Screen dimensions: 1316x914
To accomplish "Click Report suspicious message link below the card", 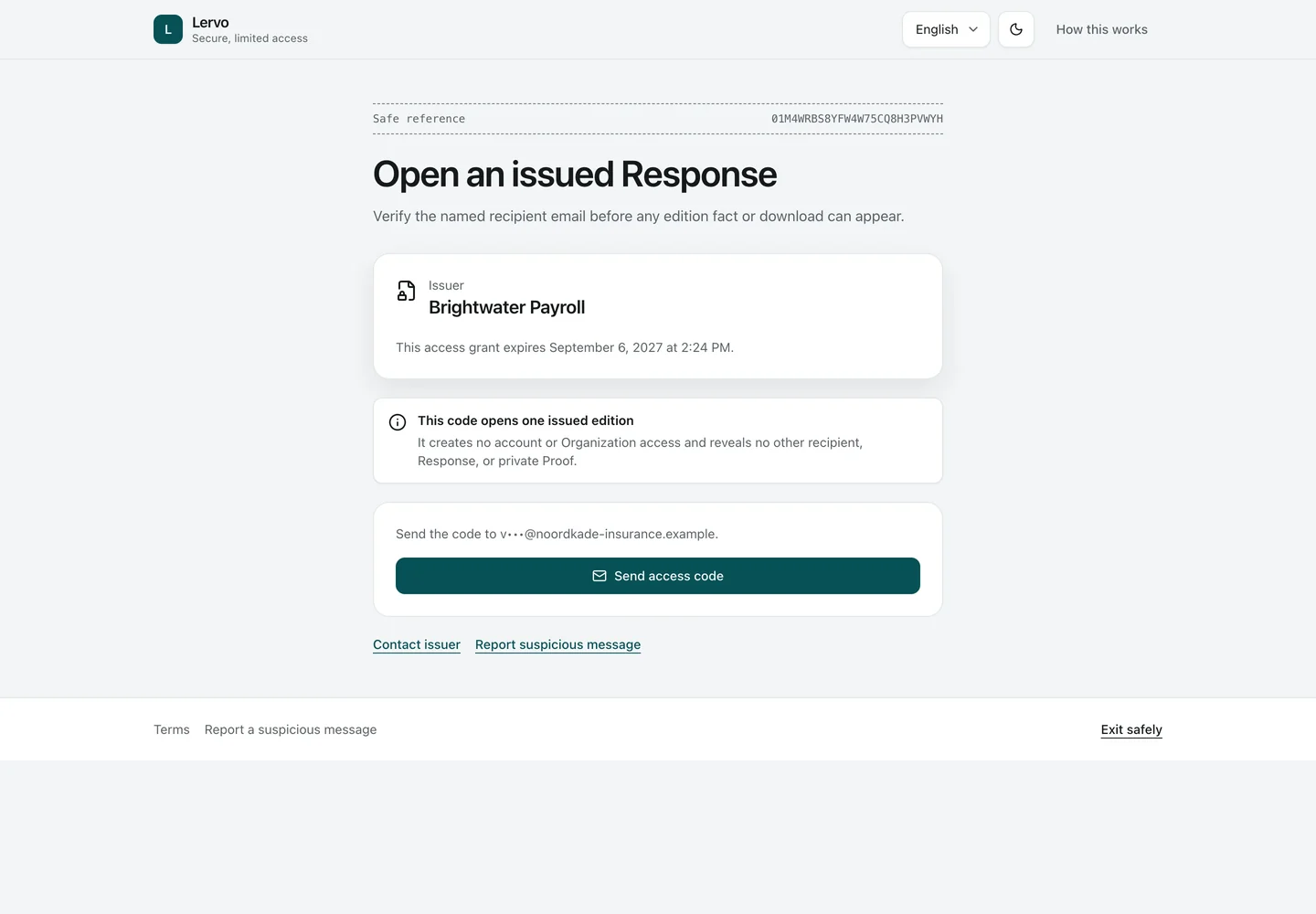I will pos(557,644).
